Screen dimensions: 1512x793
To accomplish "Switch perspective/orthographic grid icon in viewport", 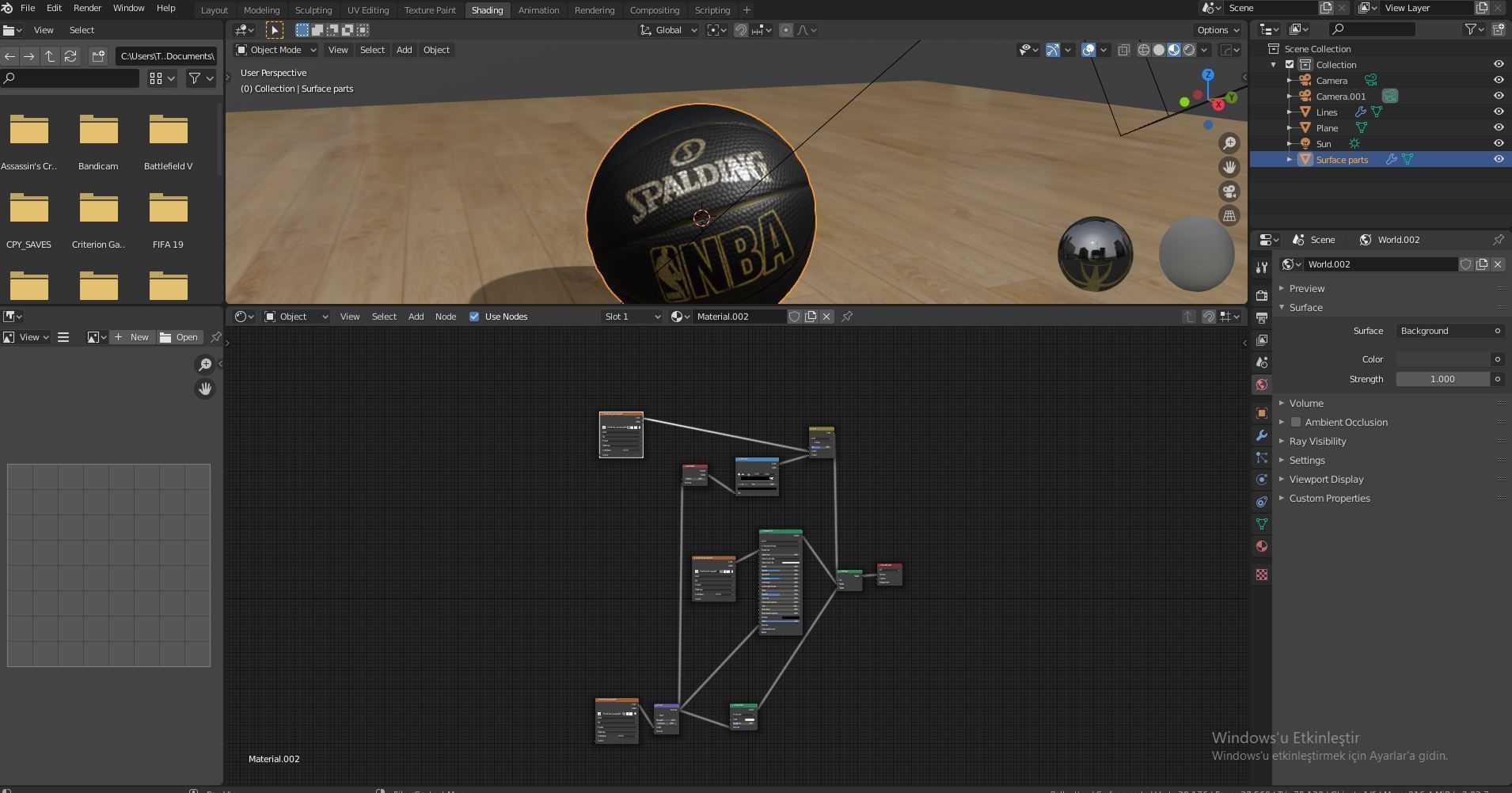I will [x=1229, y=215].
